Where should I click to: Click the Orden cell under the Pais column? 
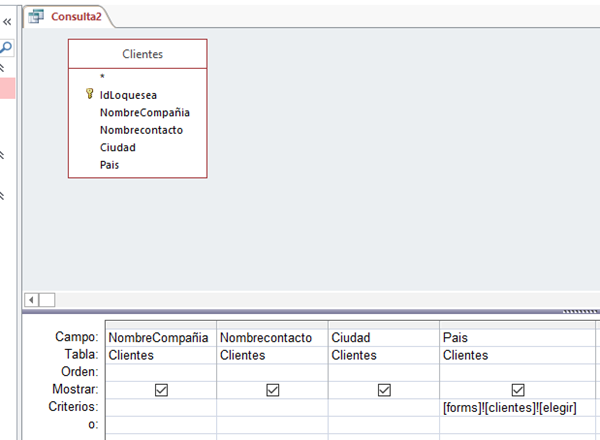pos(517,372)
